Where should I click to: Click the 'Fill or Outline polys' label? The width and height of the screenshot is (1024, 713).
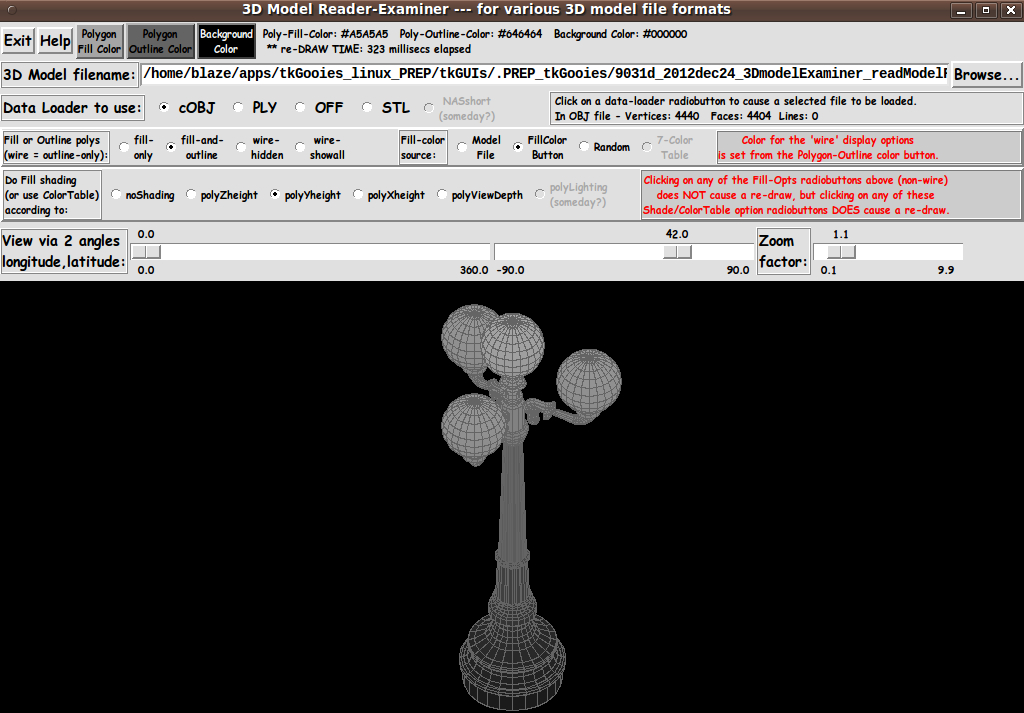pos(56,148)
